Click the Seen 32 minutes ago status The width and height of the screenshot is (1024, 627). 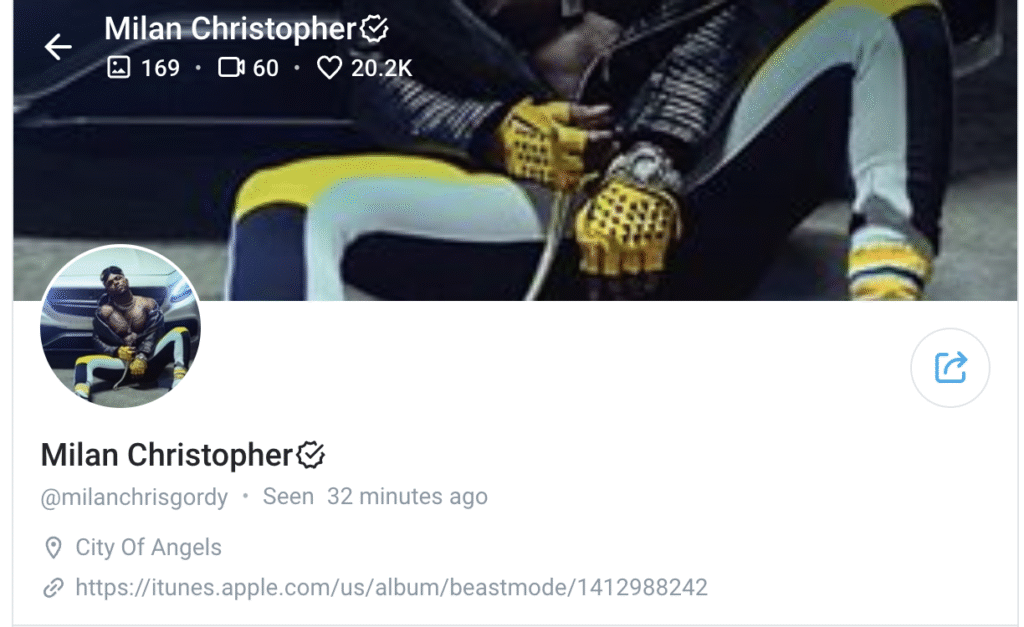375,496
